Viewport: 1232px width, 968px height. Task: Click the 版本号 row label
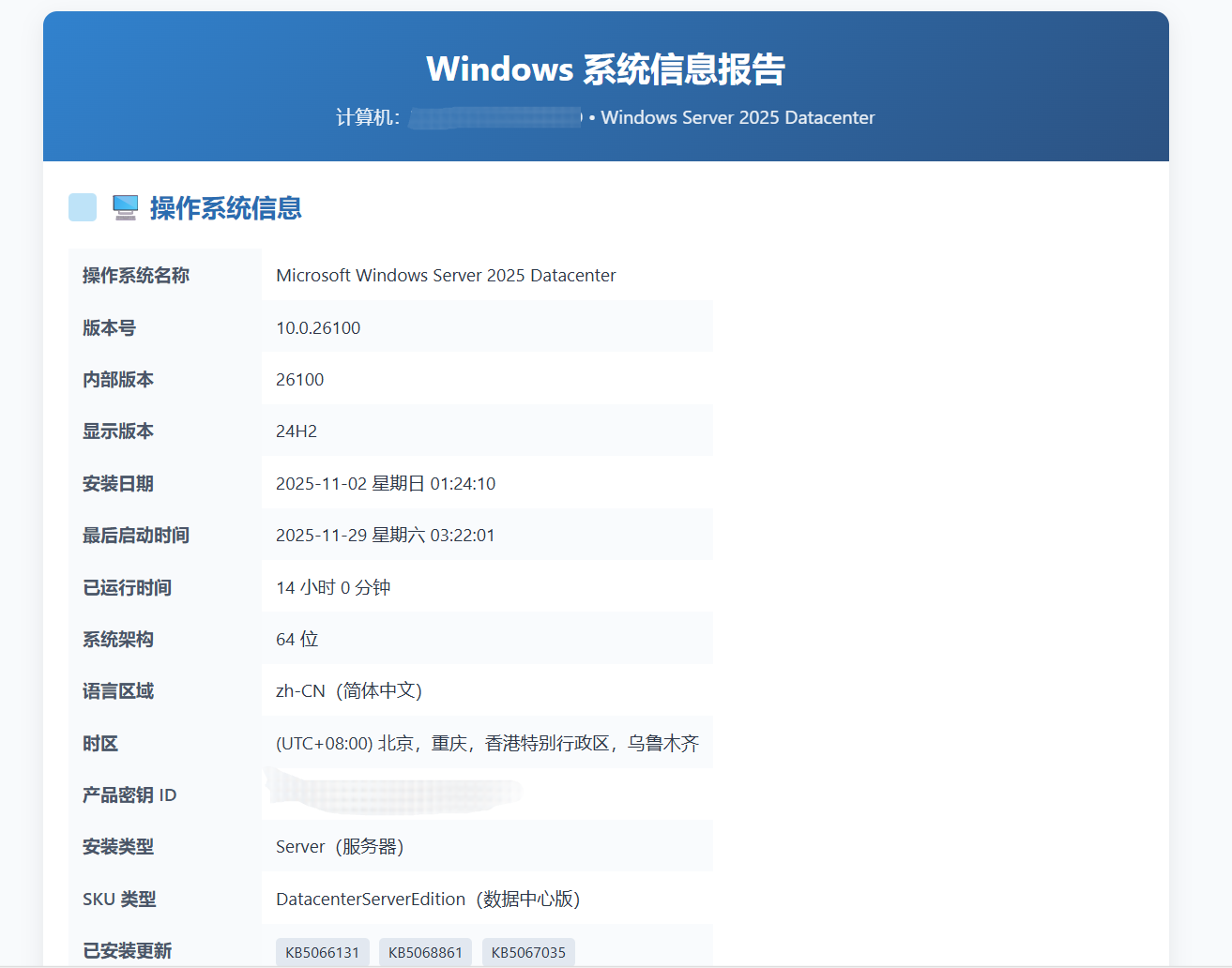pyautogui.click(x=109, y=327)
